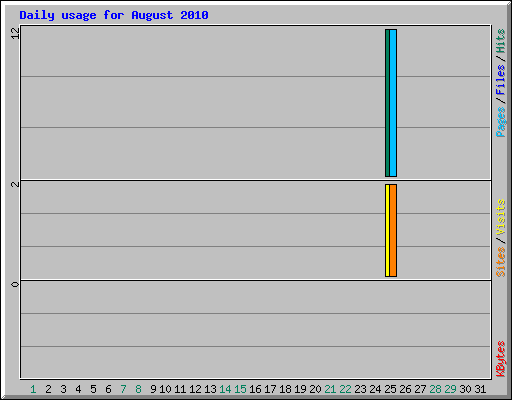Click day 11 on the x-axis
The image size is (512, 400).
point(180,389)
